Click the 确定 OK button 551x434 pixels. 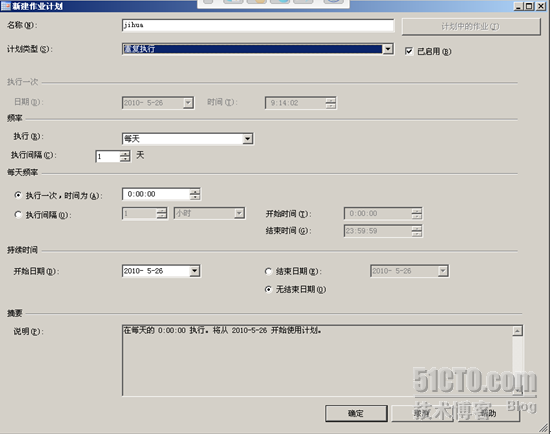(x=356, y=414)
